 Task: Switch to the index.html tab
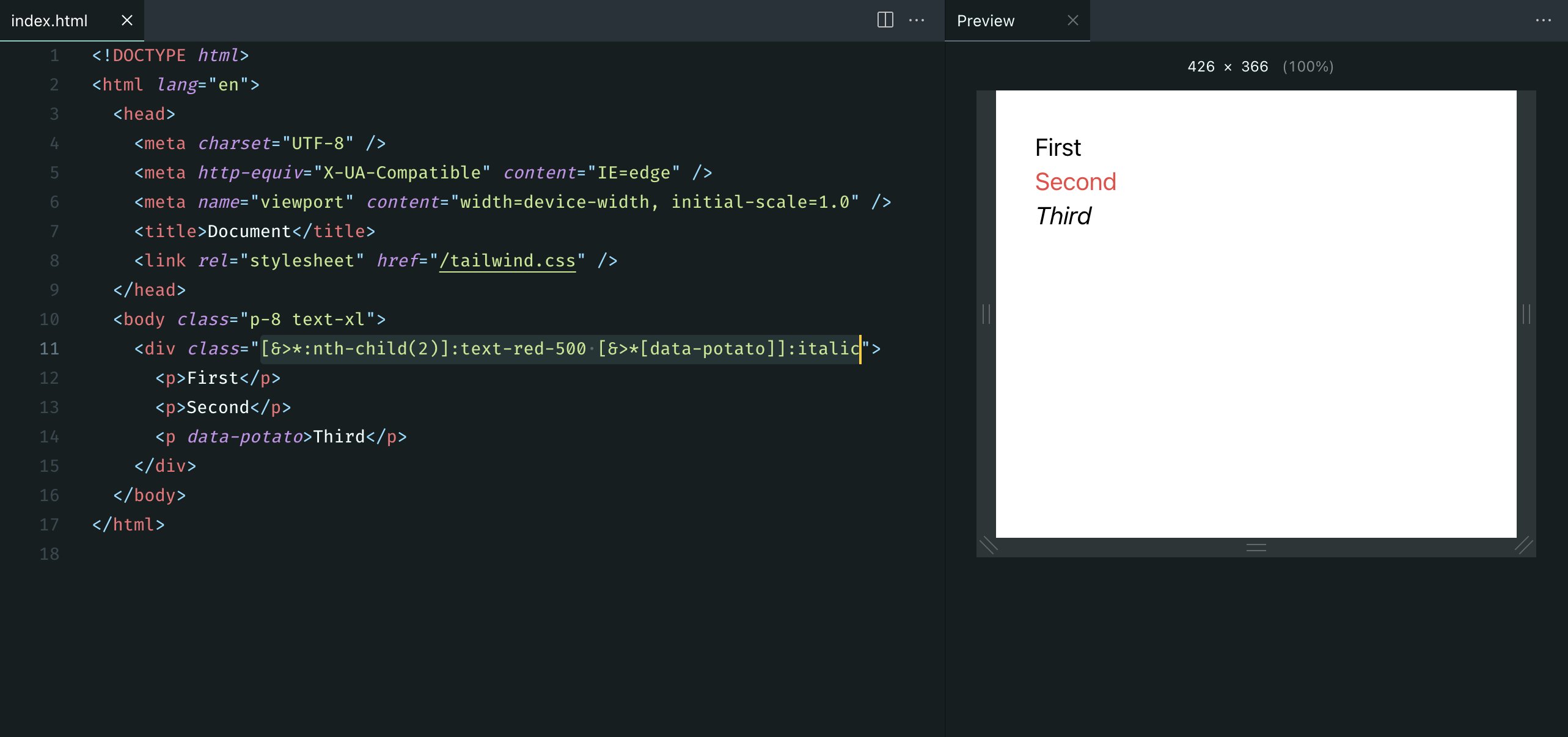tap(51, 20)
